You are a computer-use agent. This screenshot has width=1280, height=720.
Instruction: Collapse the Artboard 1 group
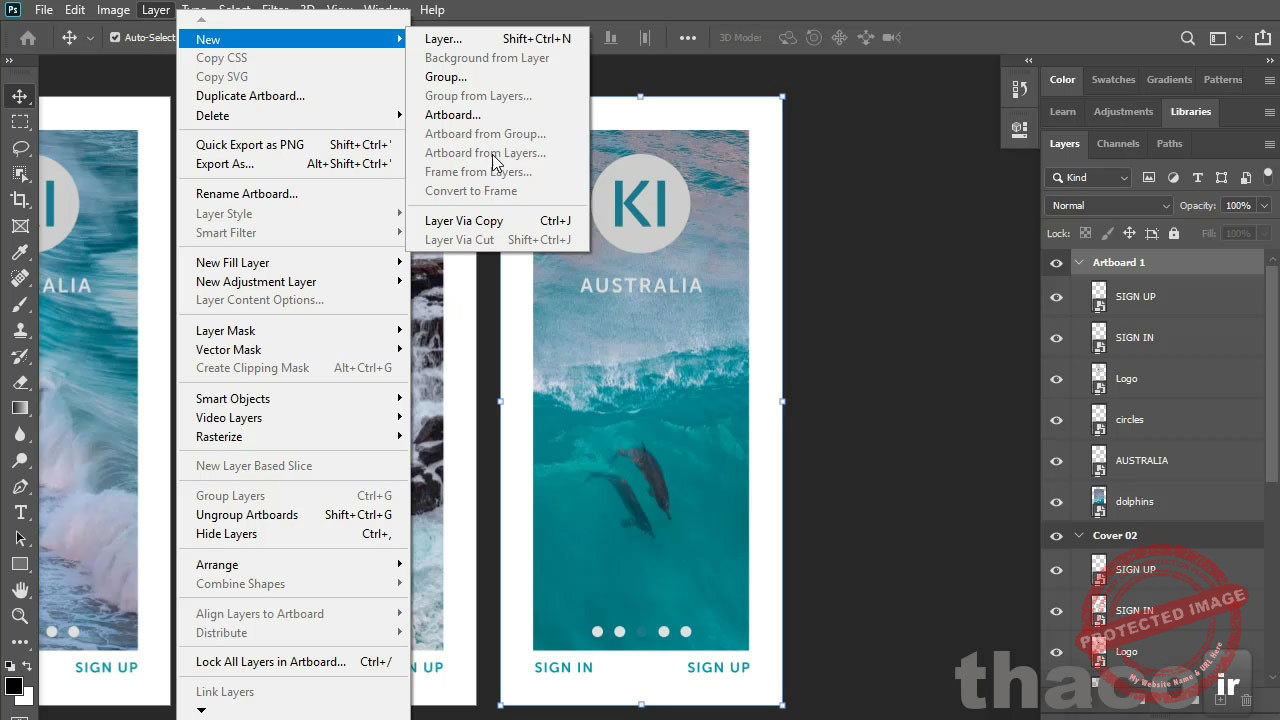pyautogui.click(x=1078, y=262)
